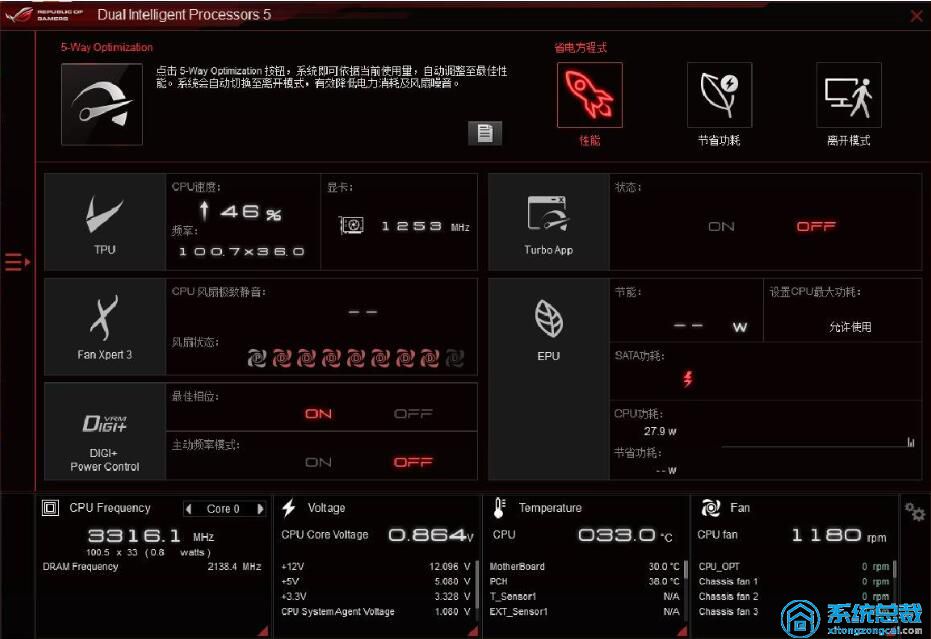931x639 pixels.
Task: Open DIGI+ Power Control panel
Action: pyautogui.click(x=105, y=432)
